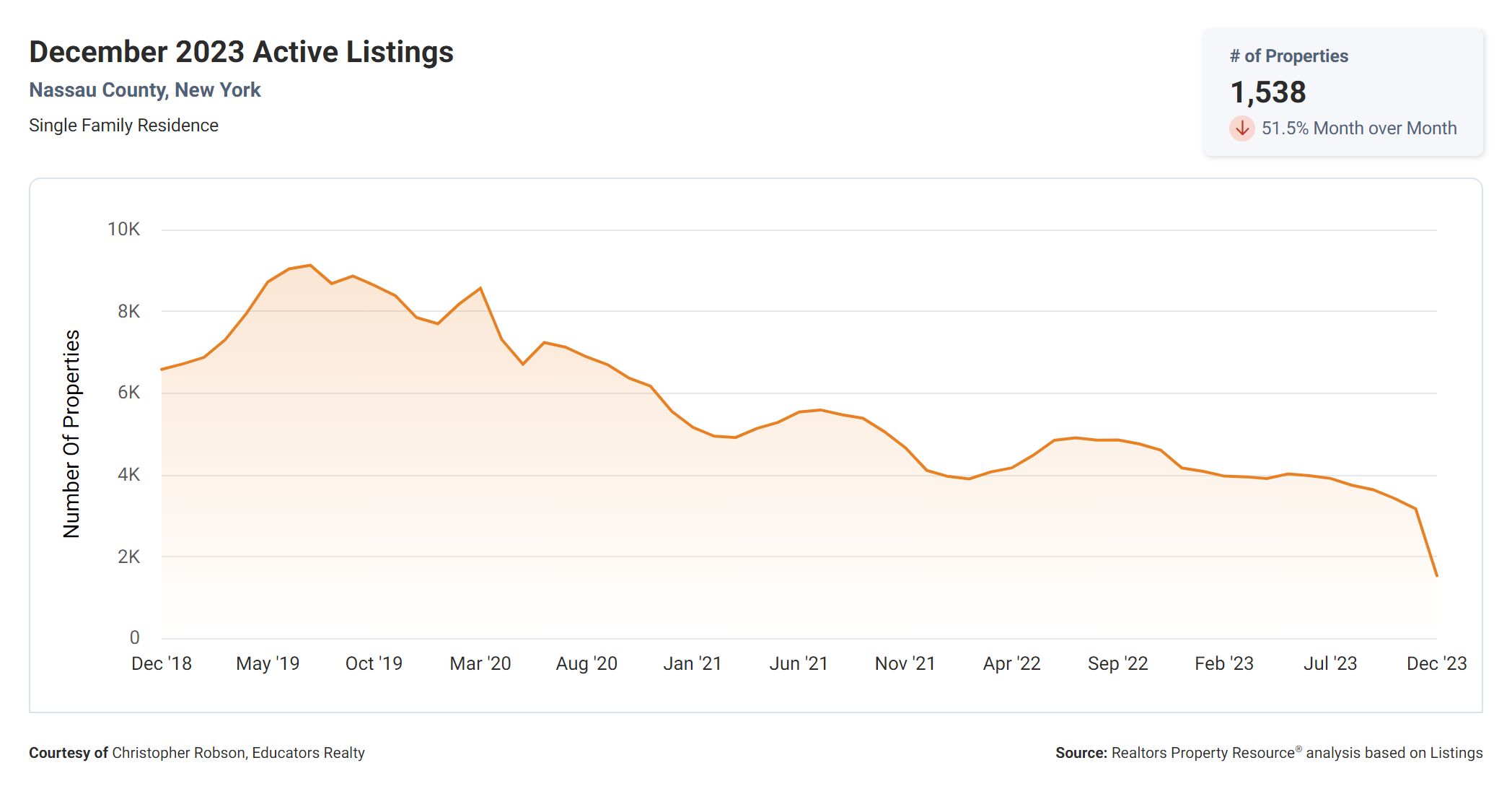Click 'Number Of Properties' axis title
1512x794 pixels.
(x=71, y=434)
